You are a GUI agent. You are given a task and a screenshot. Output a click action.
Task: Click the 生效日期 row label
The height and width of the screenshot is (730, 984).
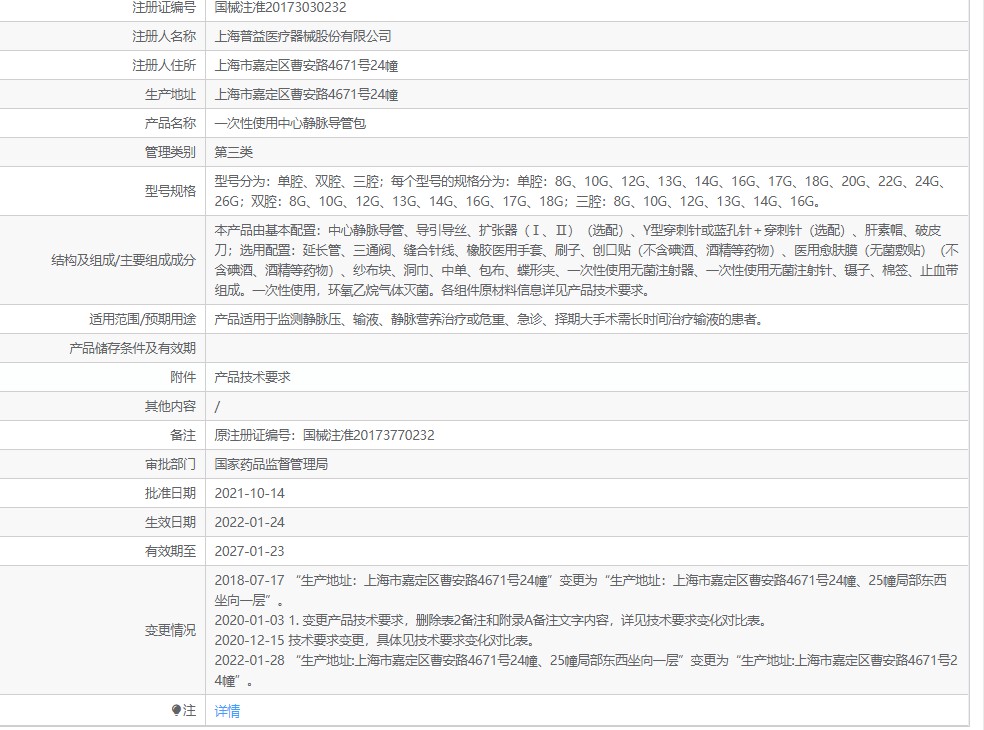170,522
